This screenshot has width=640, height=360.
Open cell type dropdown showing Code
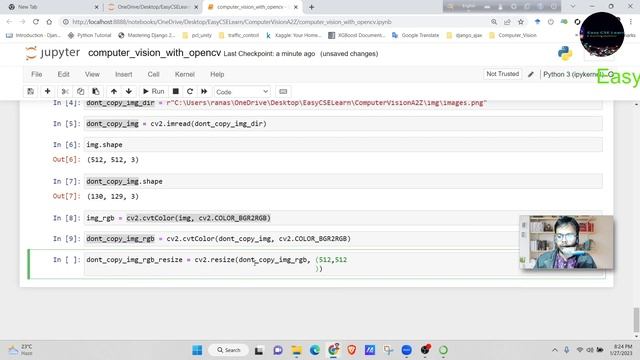pyautogui.click(x=242, y=92)
